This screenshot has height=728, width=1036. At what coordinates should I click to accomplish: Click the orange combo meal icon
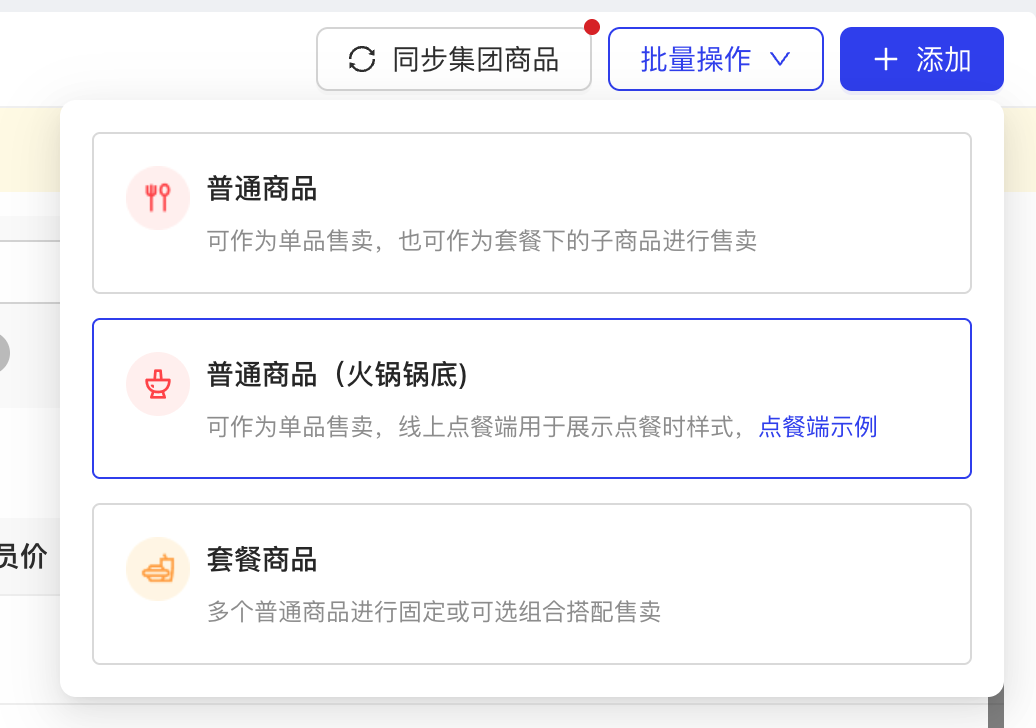[158, 569]
